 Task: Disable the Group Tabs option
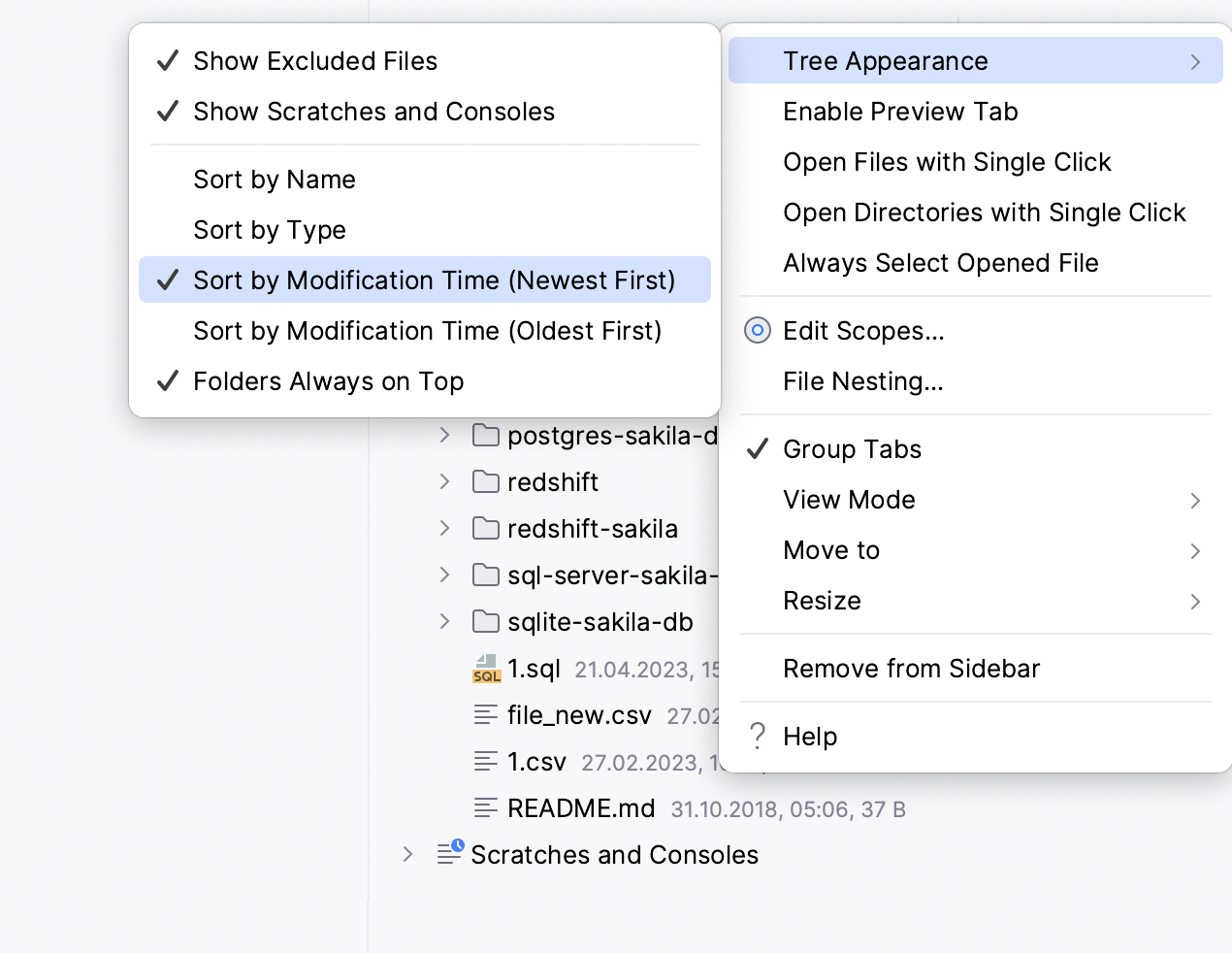852,449
